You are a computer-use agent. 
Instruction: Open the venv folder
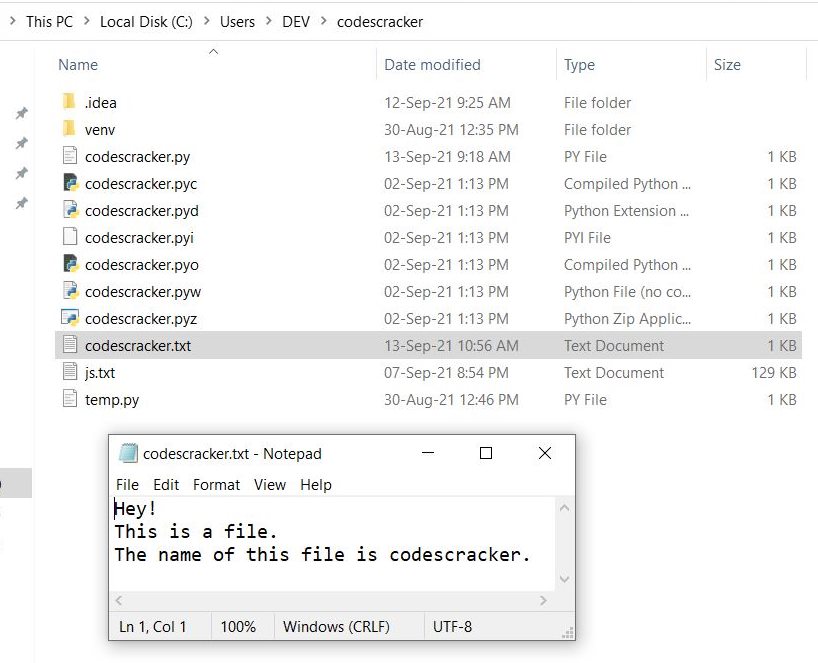pyautogui.click(x=101, y=129)
